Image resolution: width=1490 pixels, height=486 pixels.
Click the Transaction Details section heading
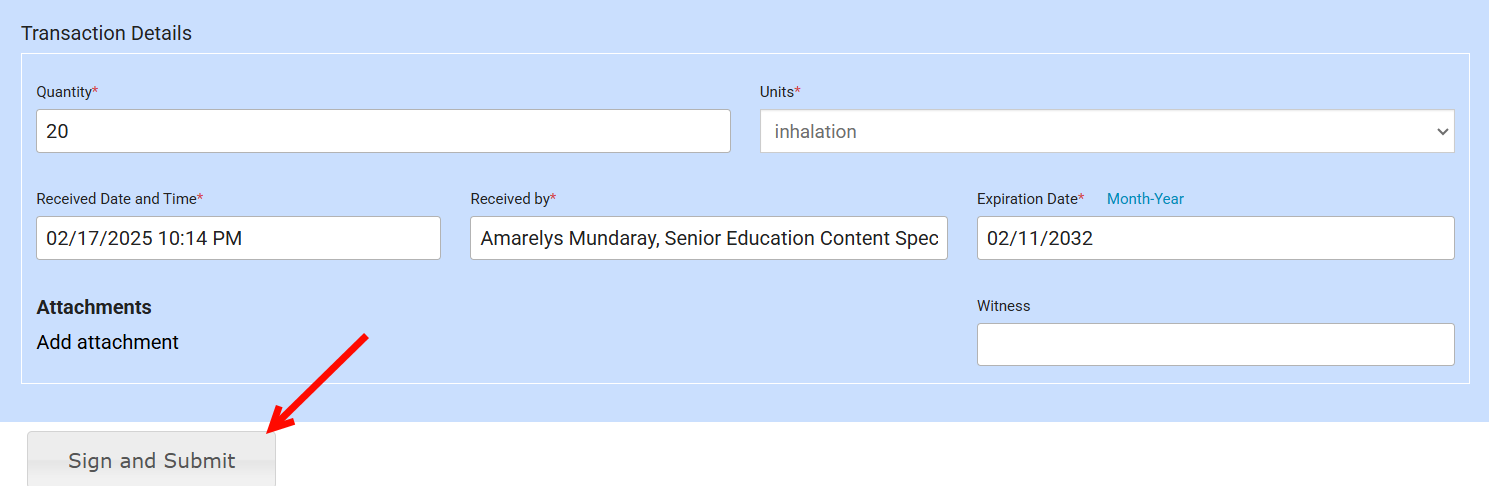pos(106,33)
